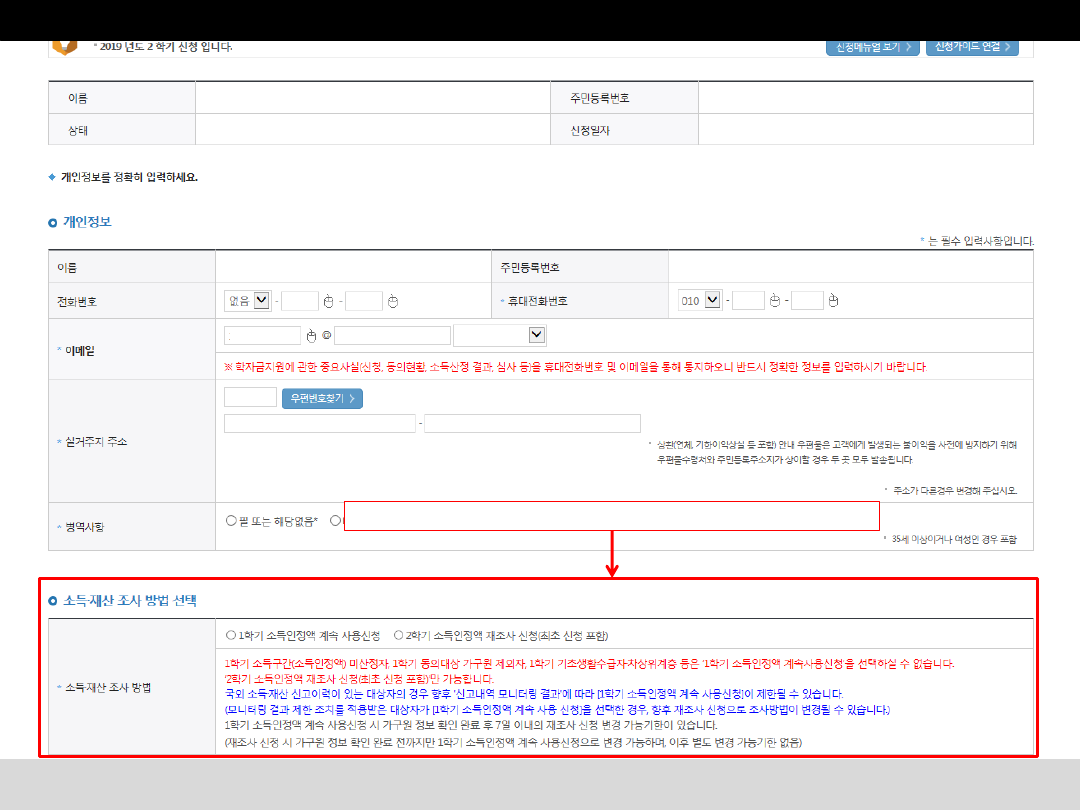Click the email domain text field
Screen dimensions: 1080x810
click(x=392, y=335)
